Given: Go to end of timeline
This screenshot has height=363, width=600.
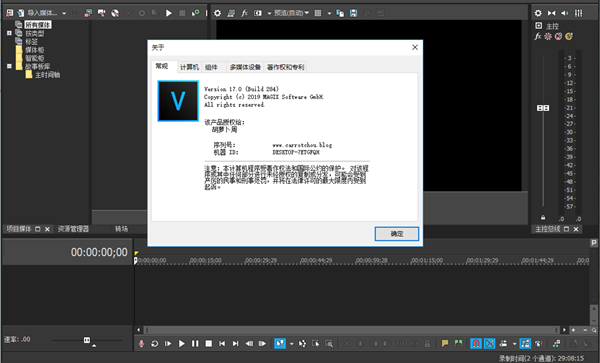Looking at the screenshot, I should coord(236,343).
